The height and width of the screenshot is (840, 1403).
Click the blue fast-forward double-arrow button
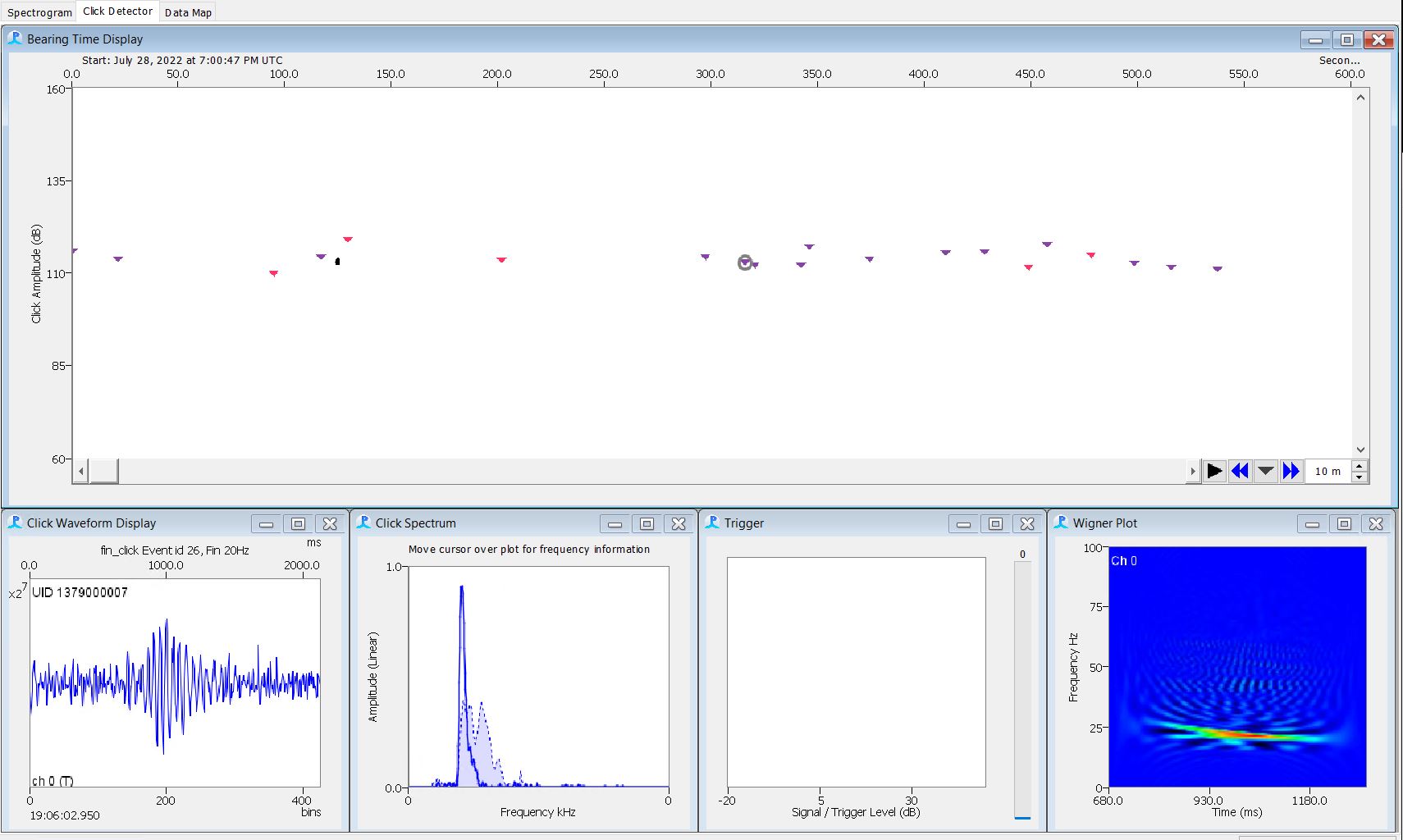pos(1291,471)
